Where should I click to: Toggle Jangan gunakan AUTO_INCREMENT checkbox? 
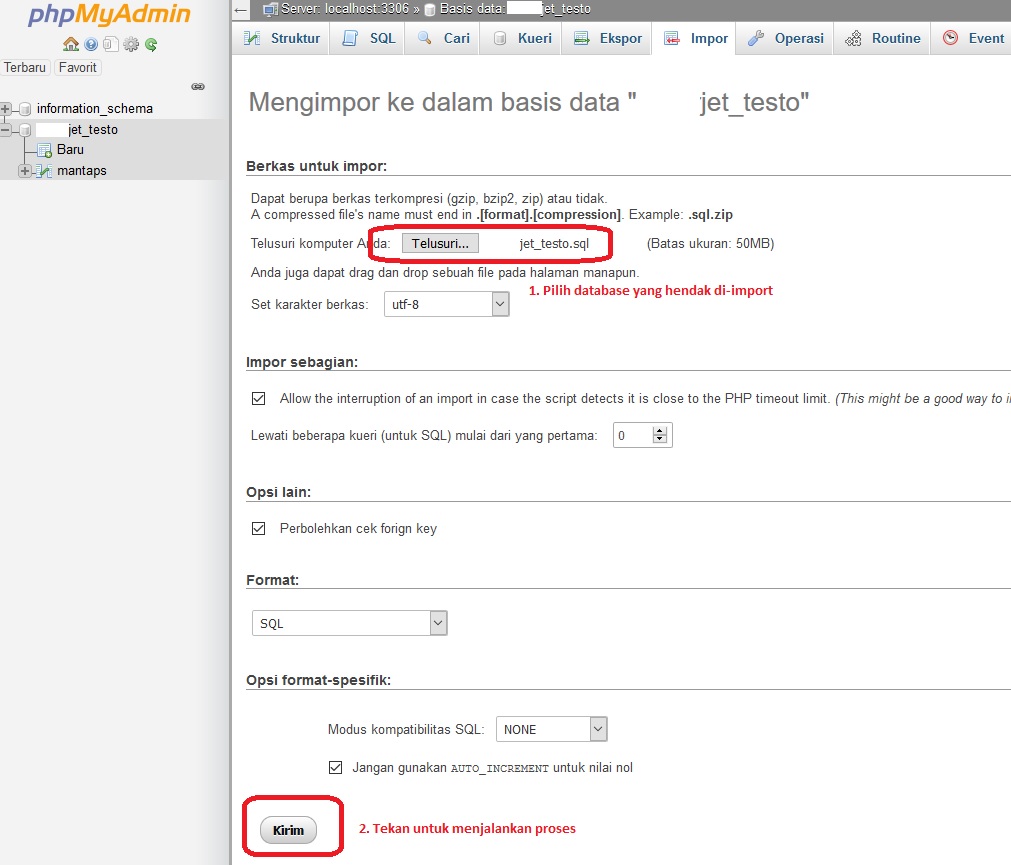(x=335, y=767)
